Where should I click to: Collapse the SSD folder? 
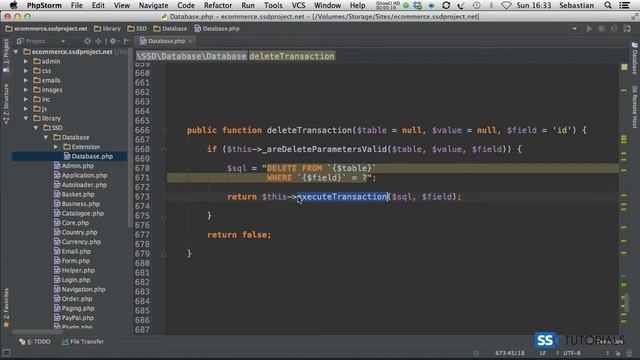click(36, 128)
